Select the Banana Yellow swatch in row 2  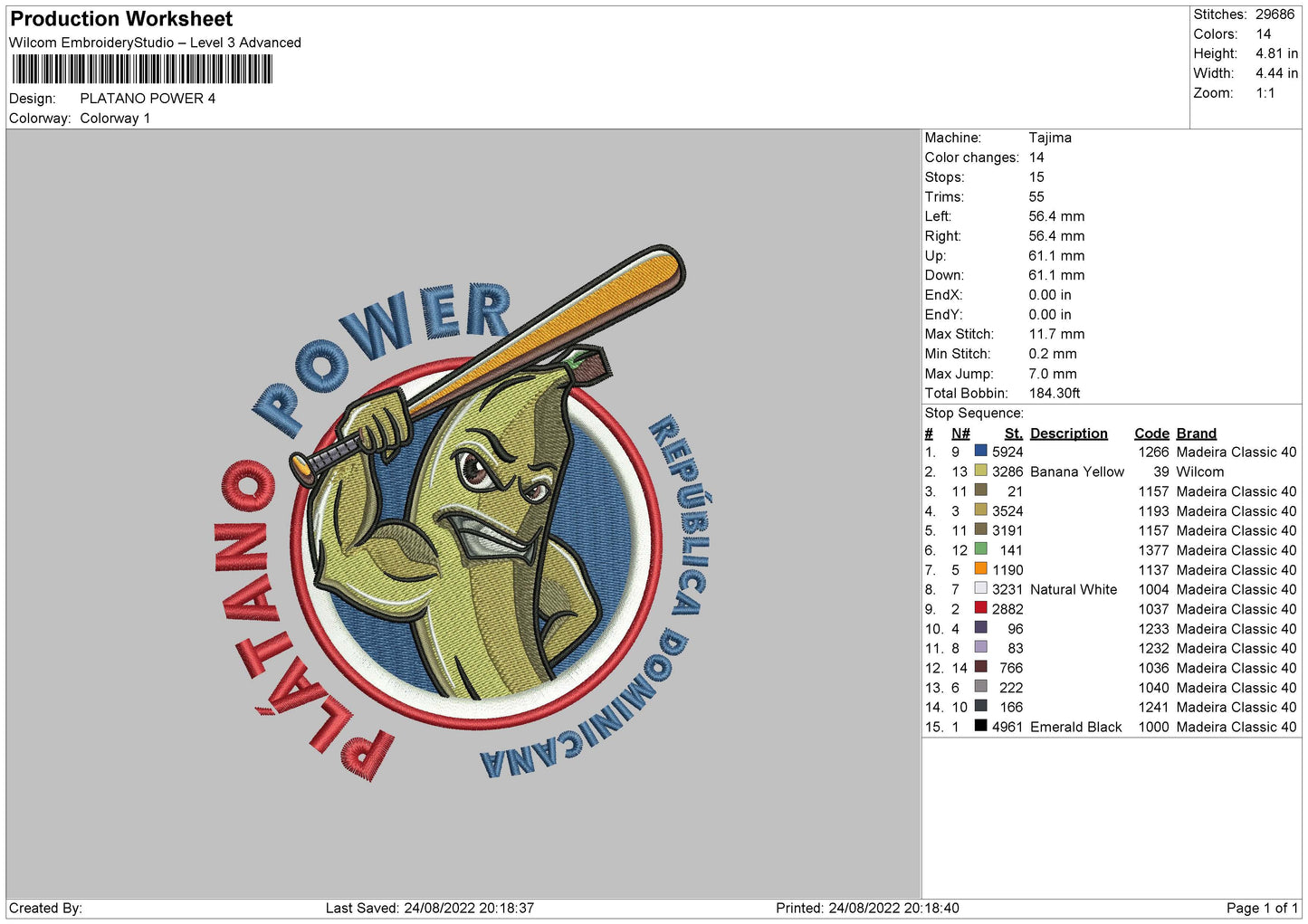click(x=980, y=471)
